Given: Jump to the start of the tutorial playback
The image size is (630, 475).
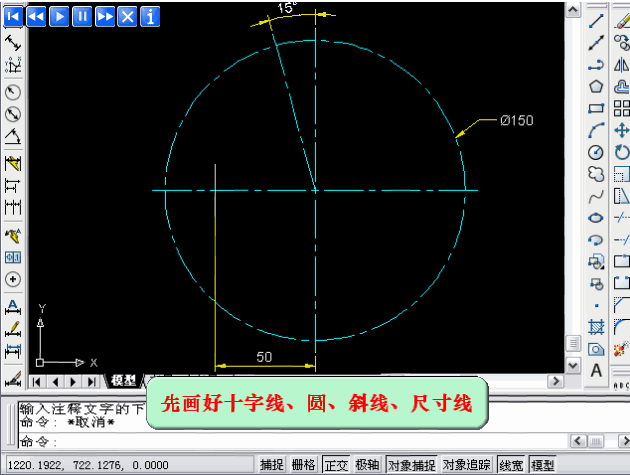Looking at the screenshot, I should pyautogui.click(x=13, y=17).
